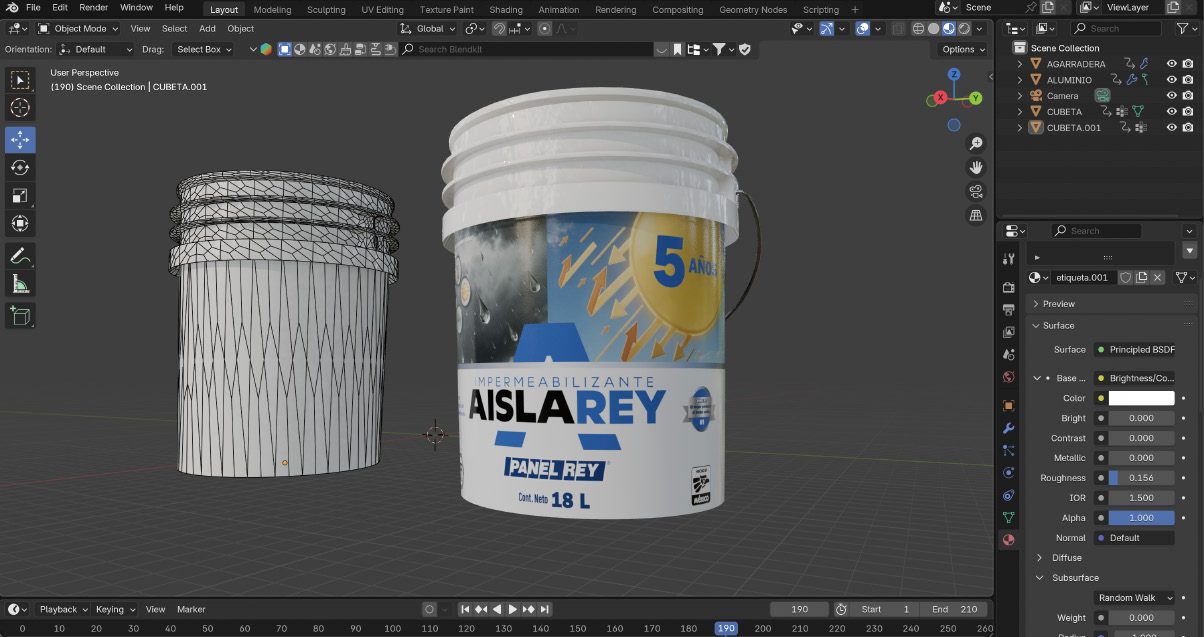Select the Add Cube tool
Viewport: 1204px width, 637px height.
pos(20,316)
